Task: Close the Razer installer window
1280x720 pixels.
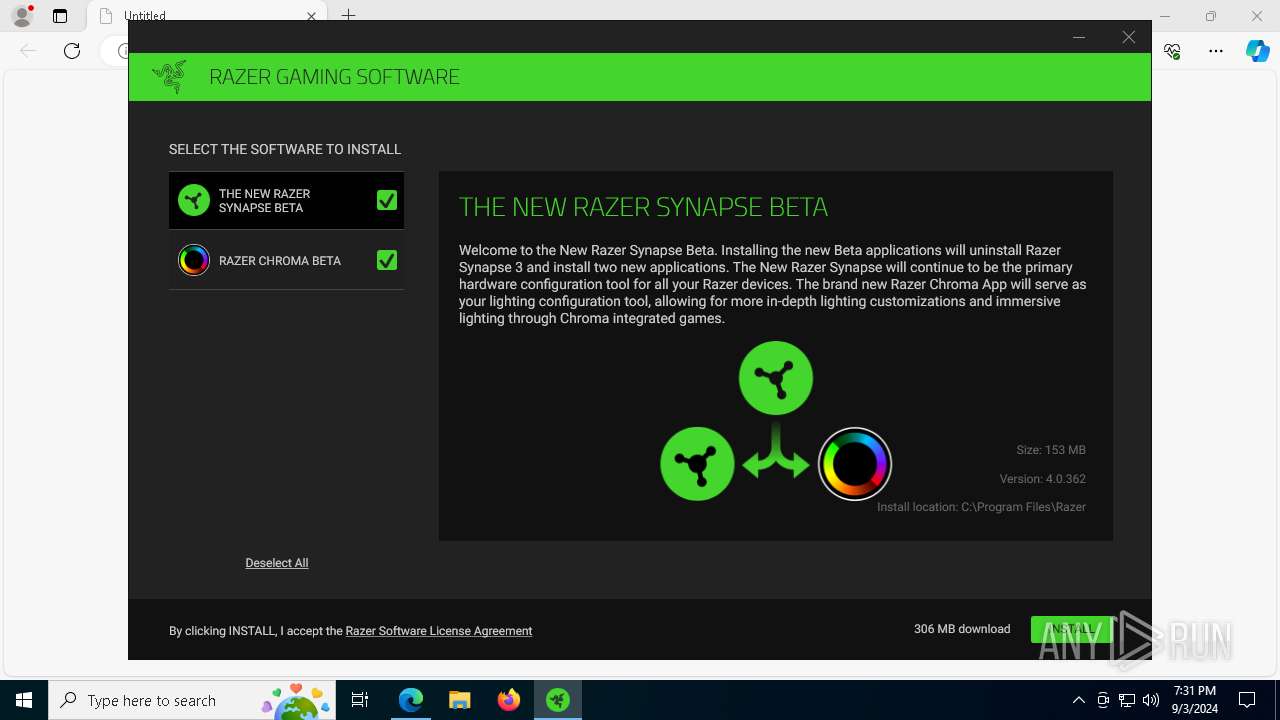Action: 1129,37
